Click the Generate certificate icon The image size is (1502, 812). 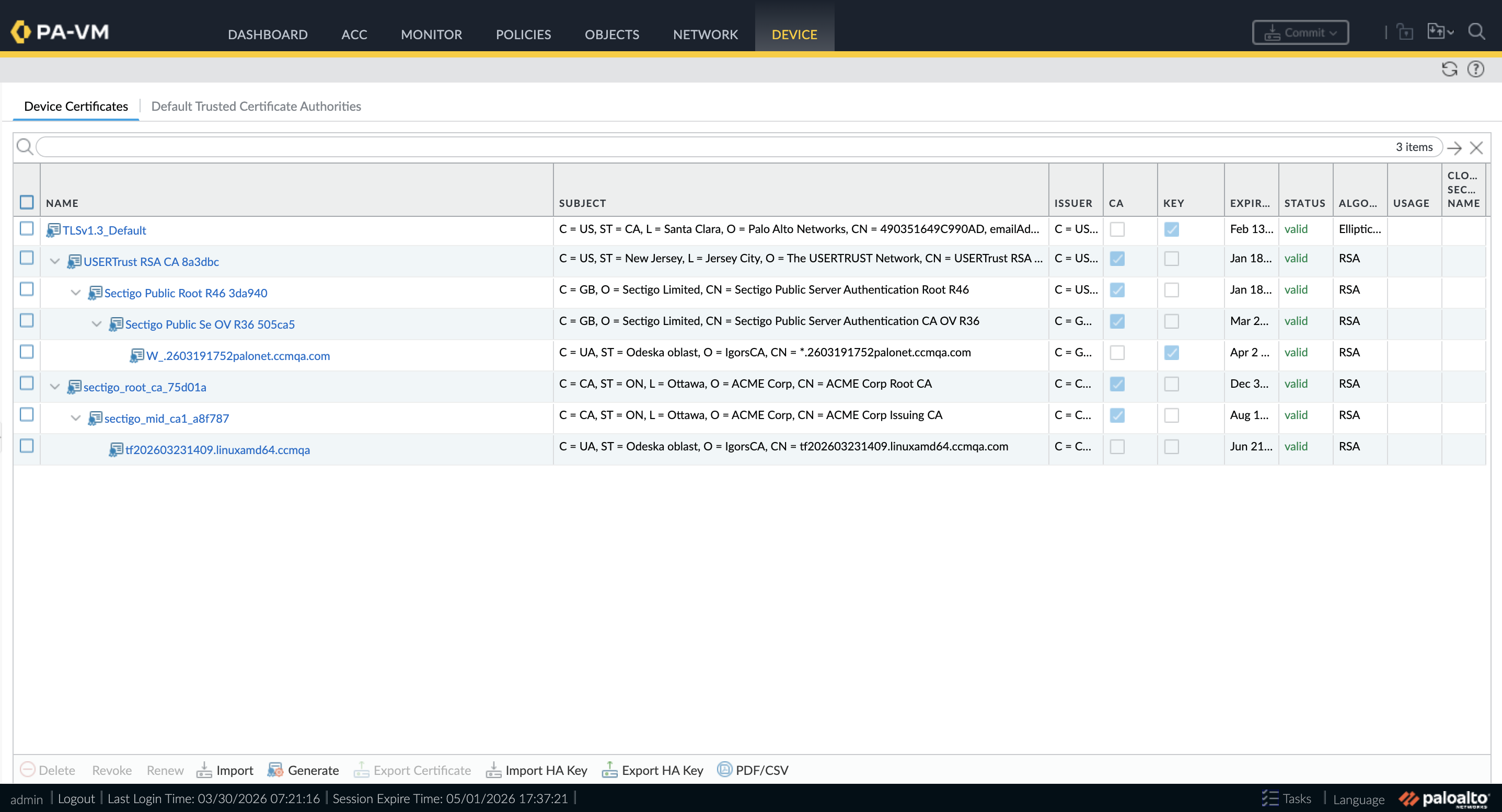point(275,770)
